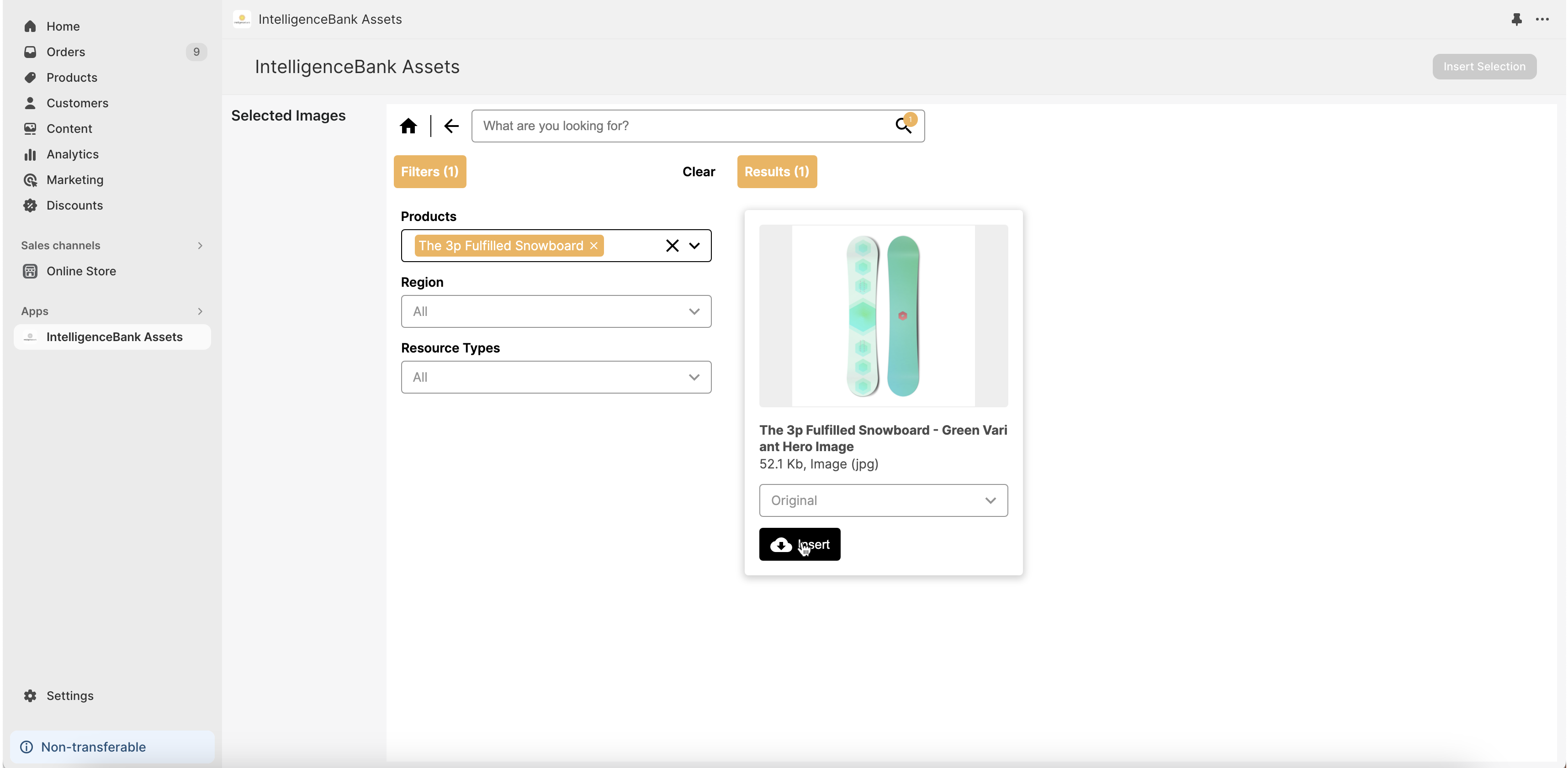
Task: Open the Resource Types dropdown
Action: [556, 377]
